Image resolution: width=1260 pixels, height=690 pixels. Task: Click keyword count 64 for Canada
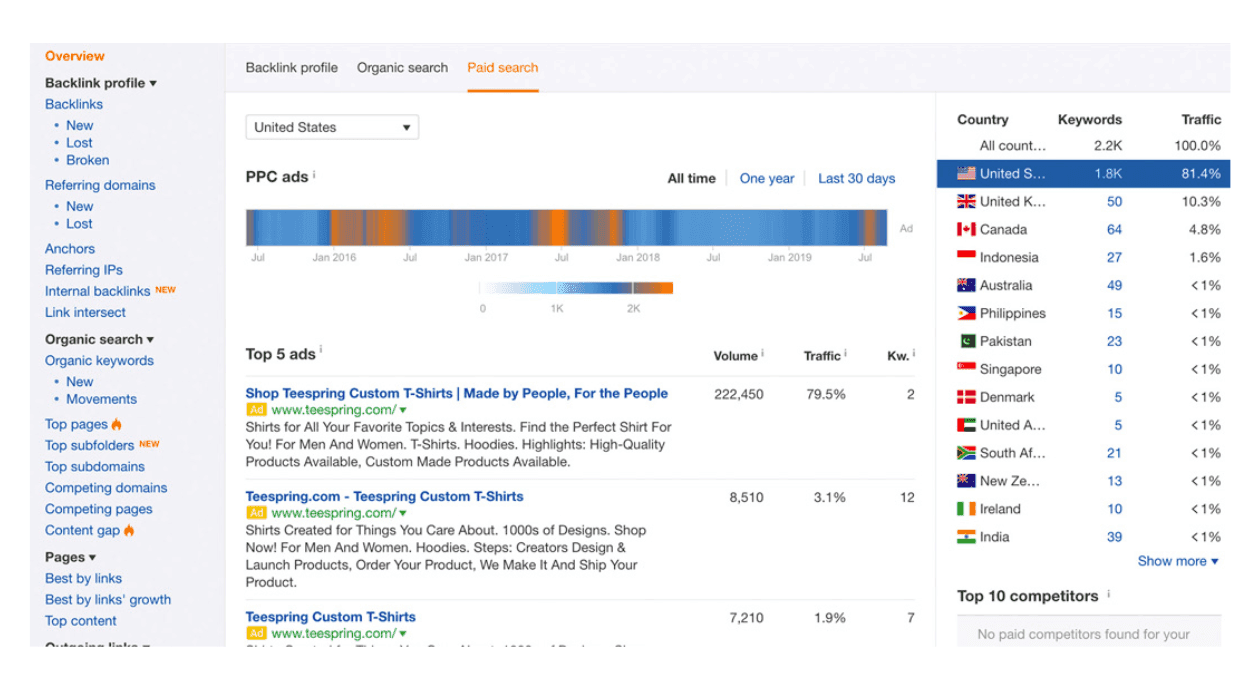1114,229
